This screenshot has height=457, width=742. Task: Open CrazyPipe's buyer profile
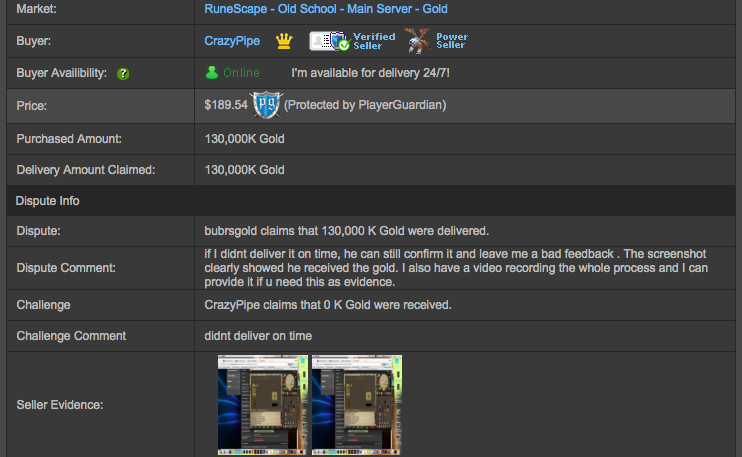(232, 41)
